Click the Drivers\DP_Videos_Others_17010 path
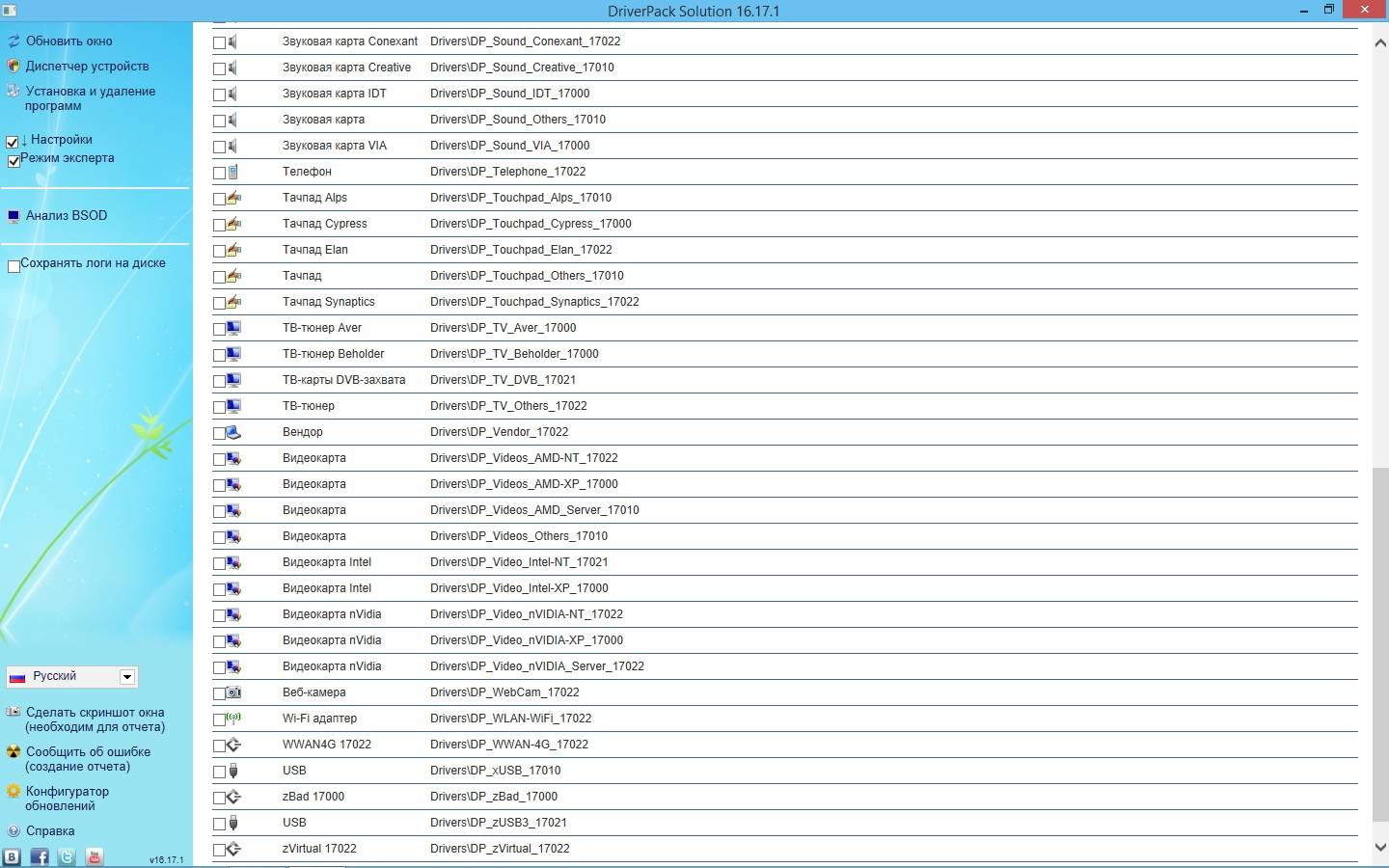This screenshot has height=868, width=1389. pyautogui.click(x=519, y=536)
